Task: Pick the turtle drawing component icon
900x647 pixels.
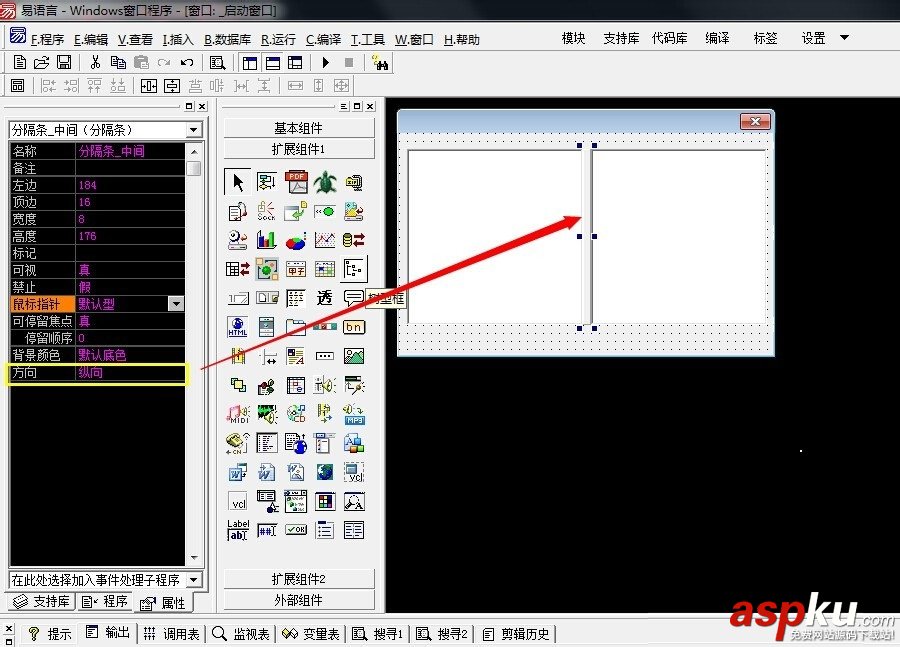Action: tap(325, 182)
